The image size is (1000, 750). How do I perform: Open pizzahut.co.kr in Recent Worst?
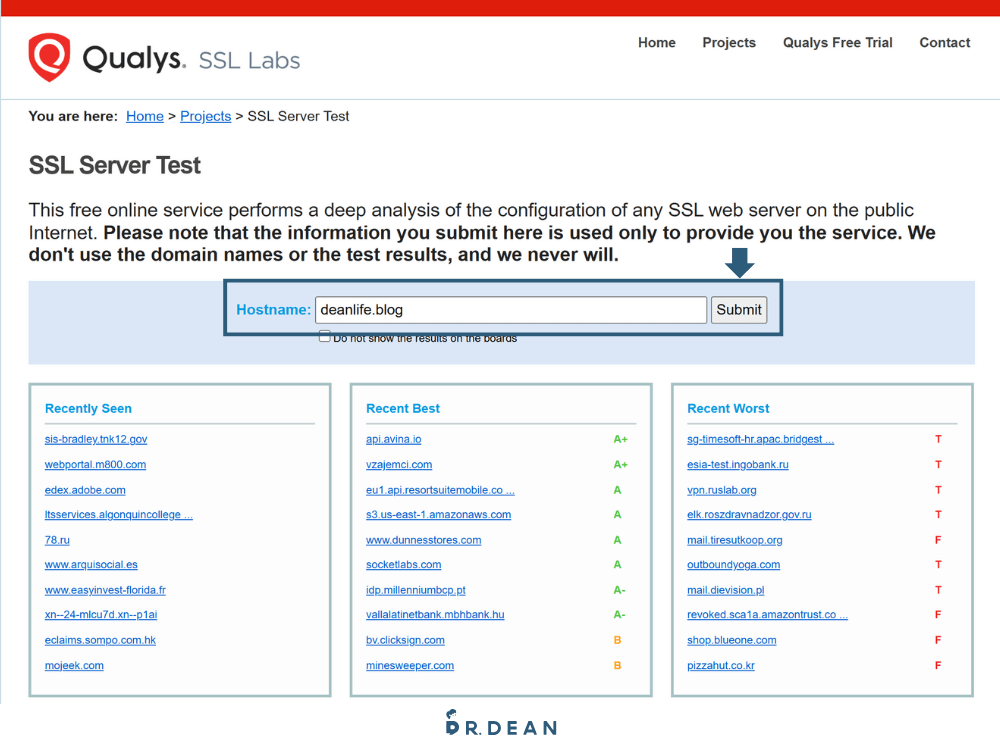720,666
